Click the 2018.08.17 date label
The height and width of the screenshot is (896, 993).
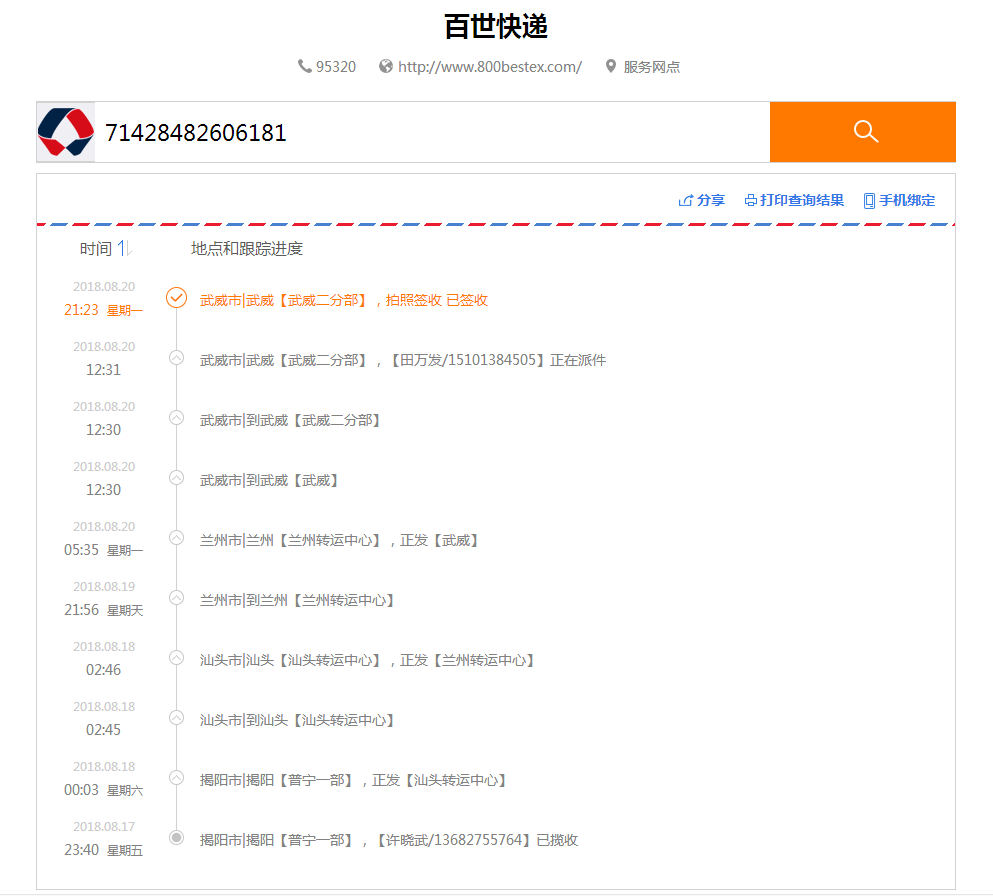tap(104, 826)
